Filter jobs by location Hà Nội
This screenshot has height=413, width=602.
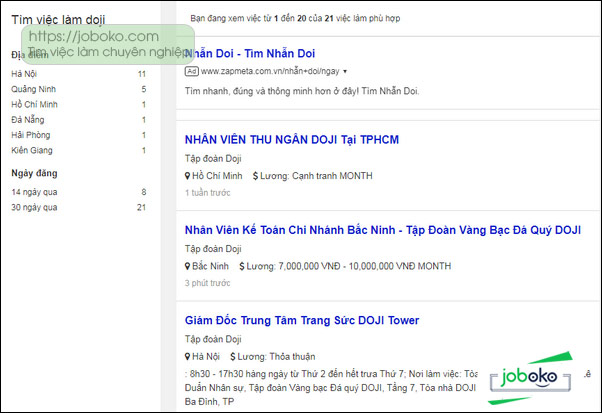click(x=24, y=74)
